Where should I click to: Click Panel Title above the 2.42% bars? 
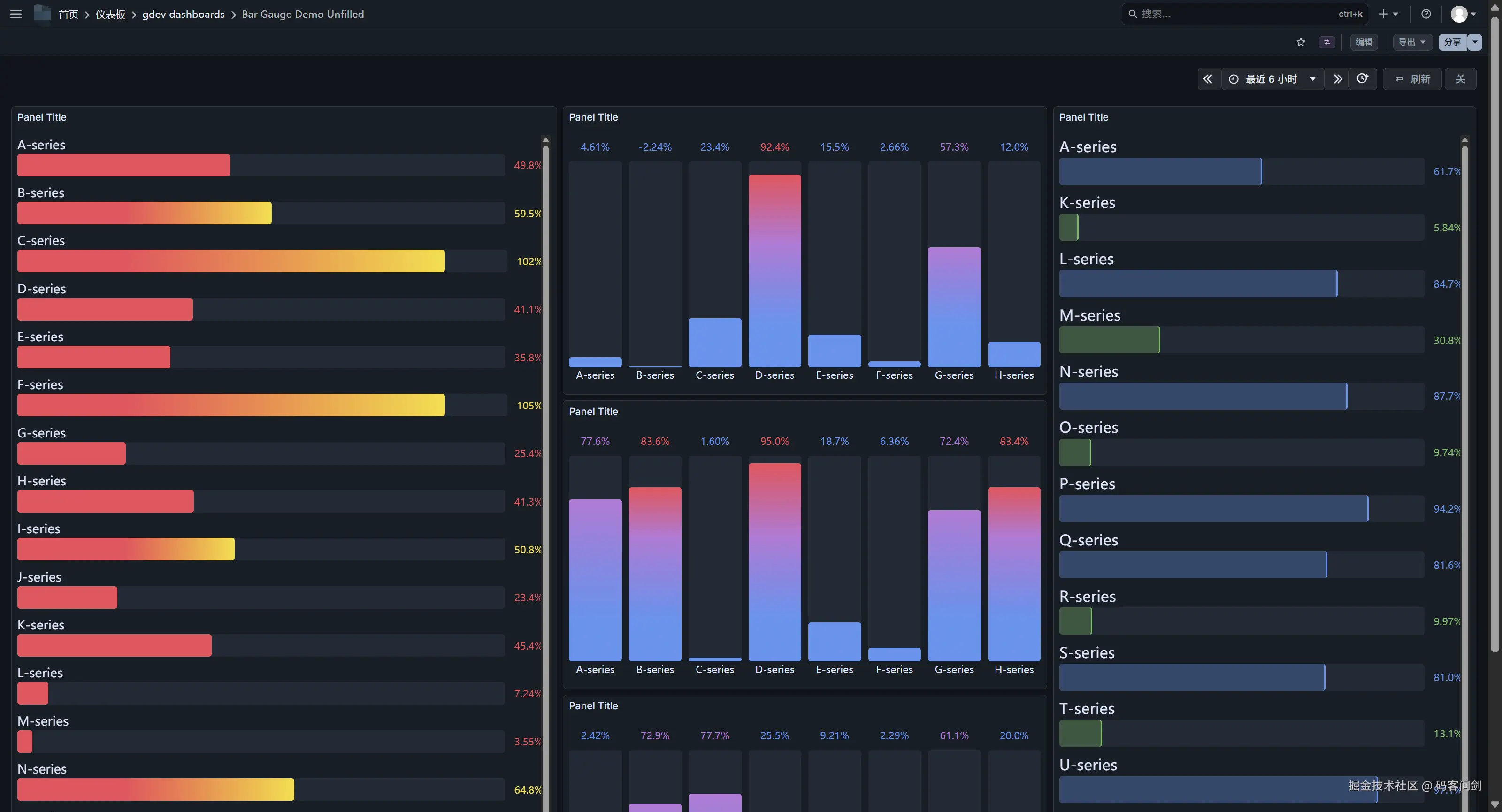[594, 706]
